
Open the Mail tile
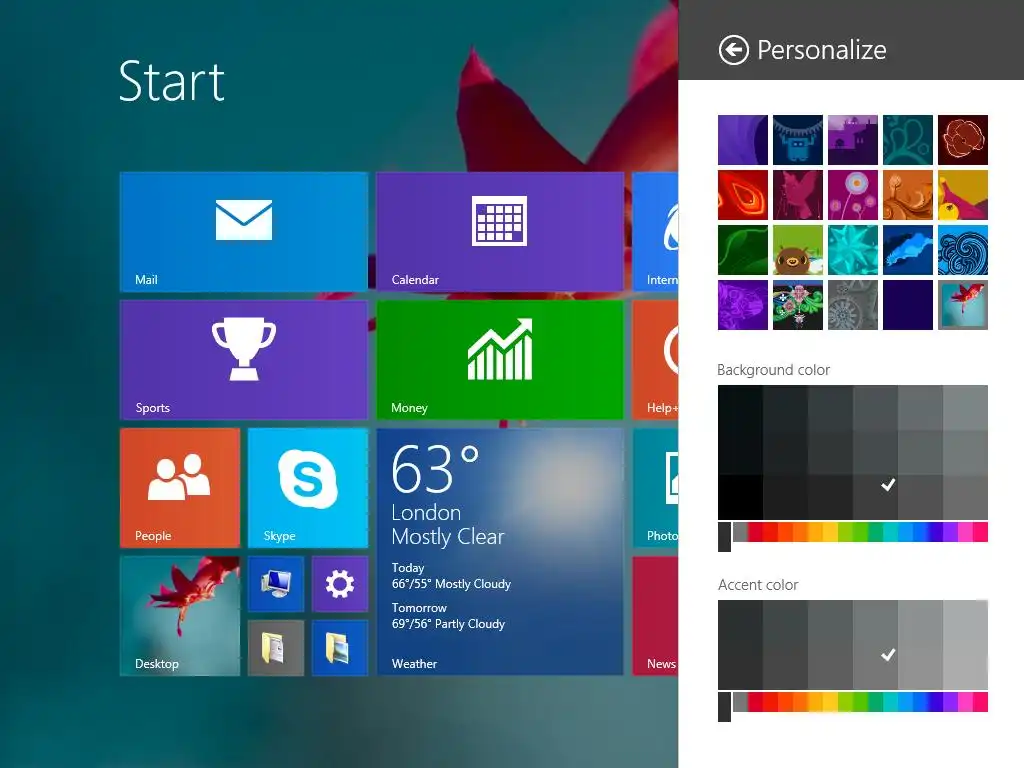[244, 232]
